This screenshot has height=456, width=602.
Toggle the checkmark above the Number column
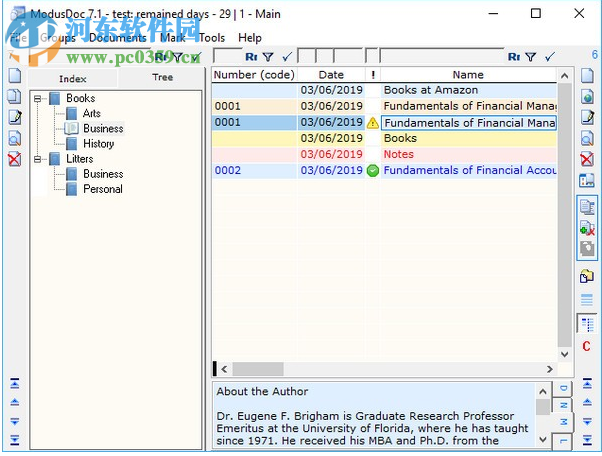coord(287,57)
